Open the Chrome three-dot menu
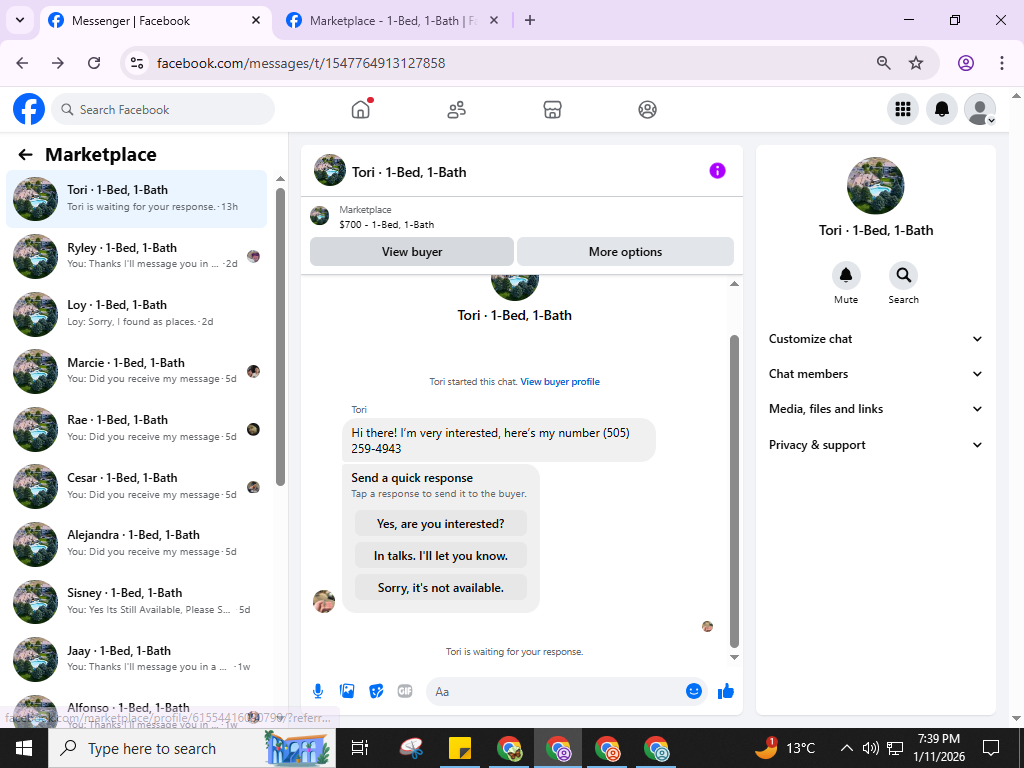 [1002, 63]
